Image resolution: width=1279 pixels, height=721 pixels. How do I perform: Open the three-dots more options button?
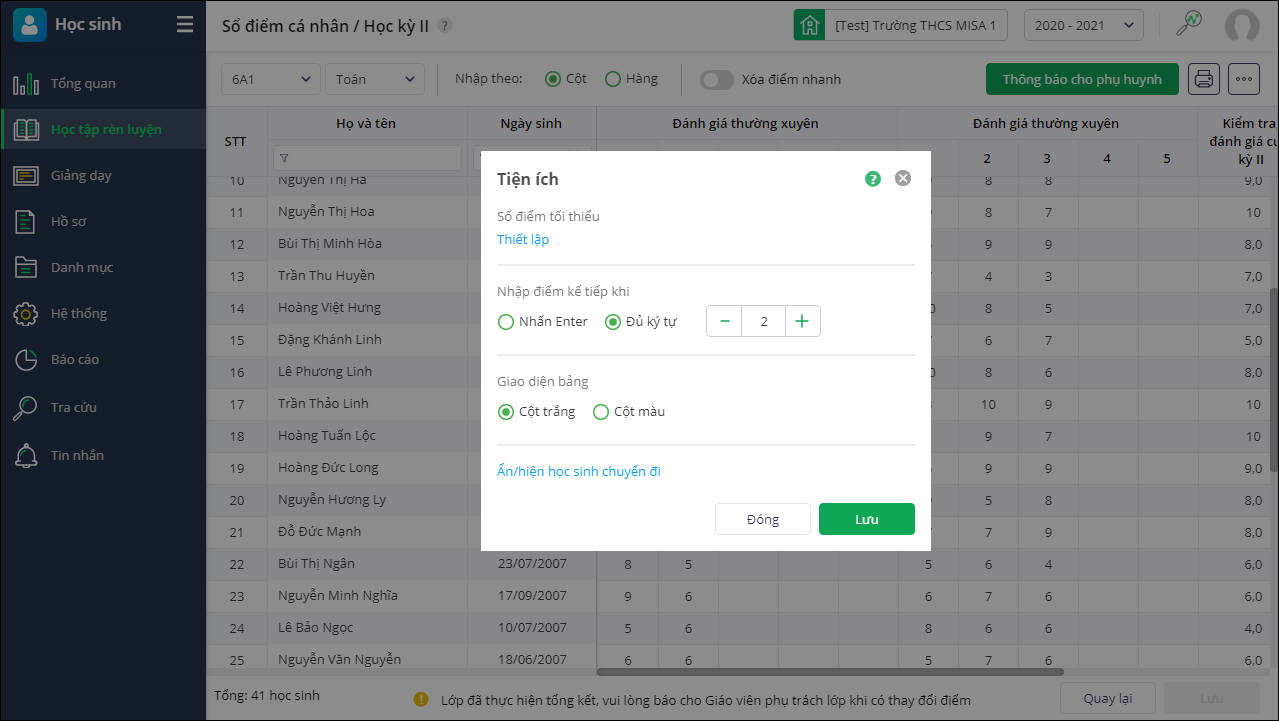[x=1243, y=79]
